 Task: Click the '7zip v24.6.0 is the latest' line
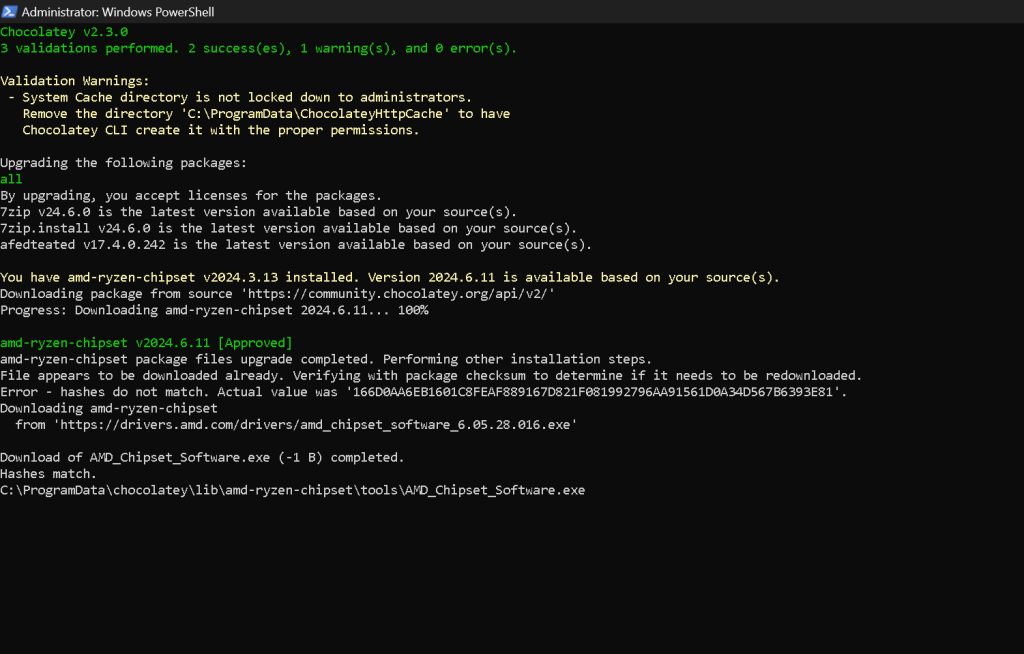coord(259,212)
